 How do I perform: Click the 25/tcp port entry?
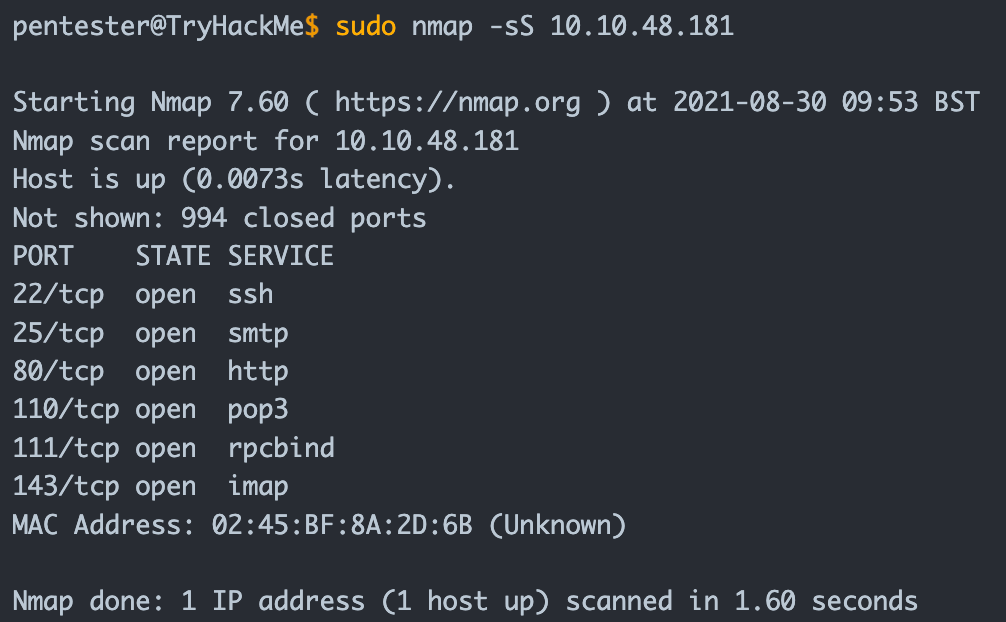tap(59, 332)
